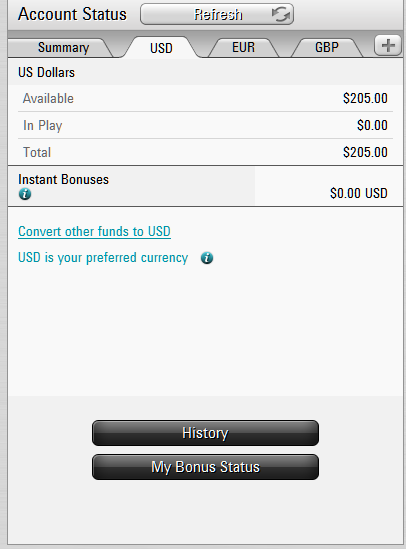Open the EUR tab
This screenshot has width=406, height=549.
tap(244, 47)
